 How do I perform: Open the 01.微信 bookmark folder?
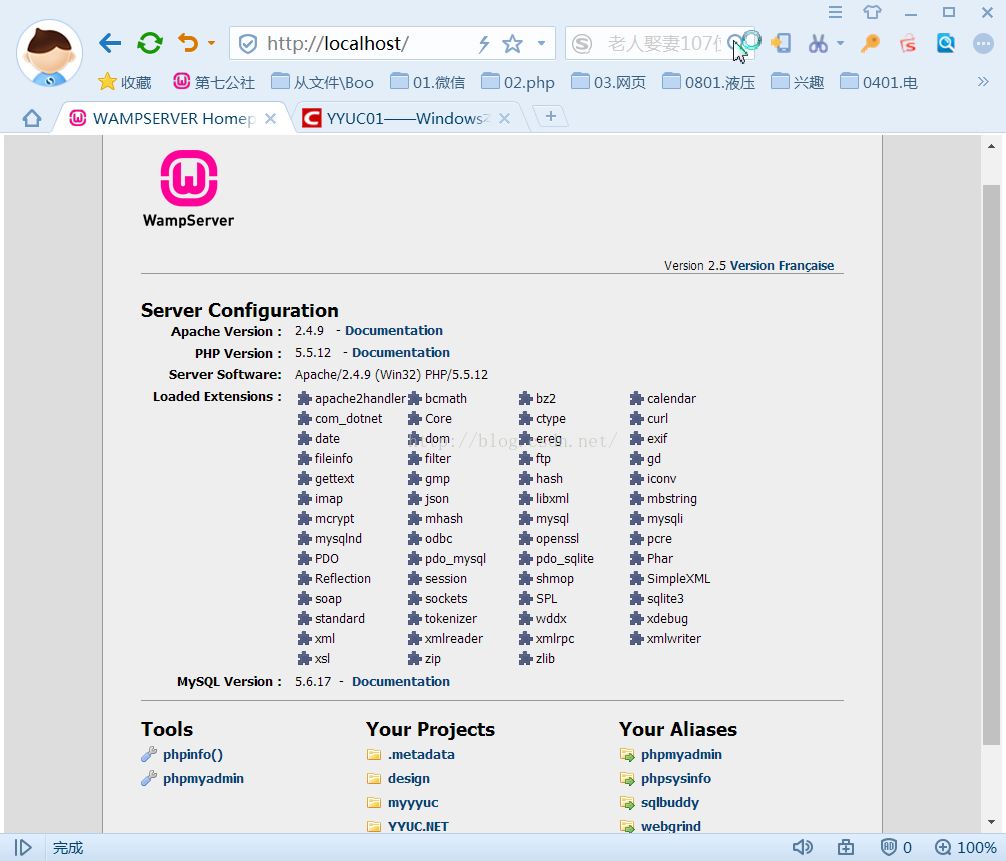tap(427, 82)
